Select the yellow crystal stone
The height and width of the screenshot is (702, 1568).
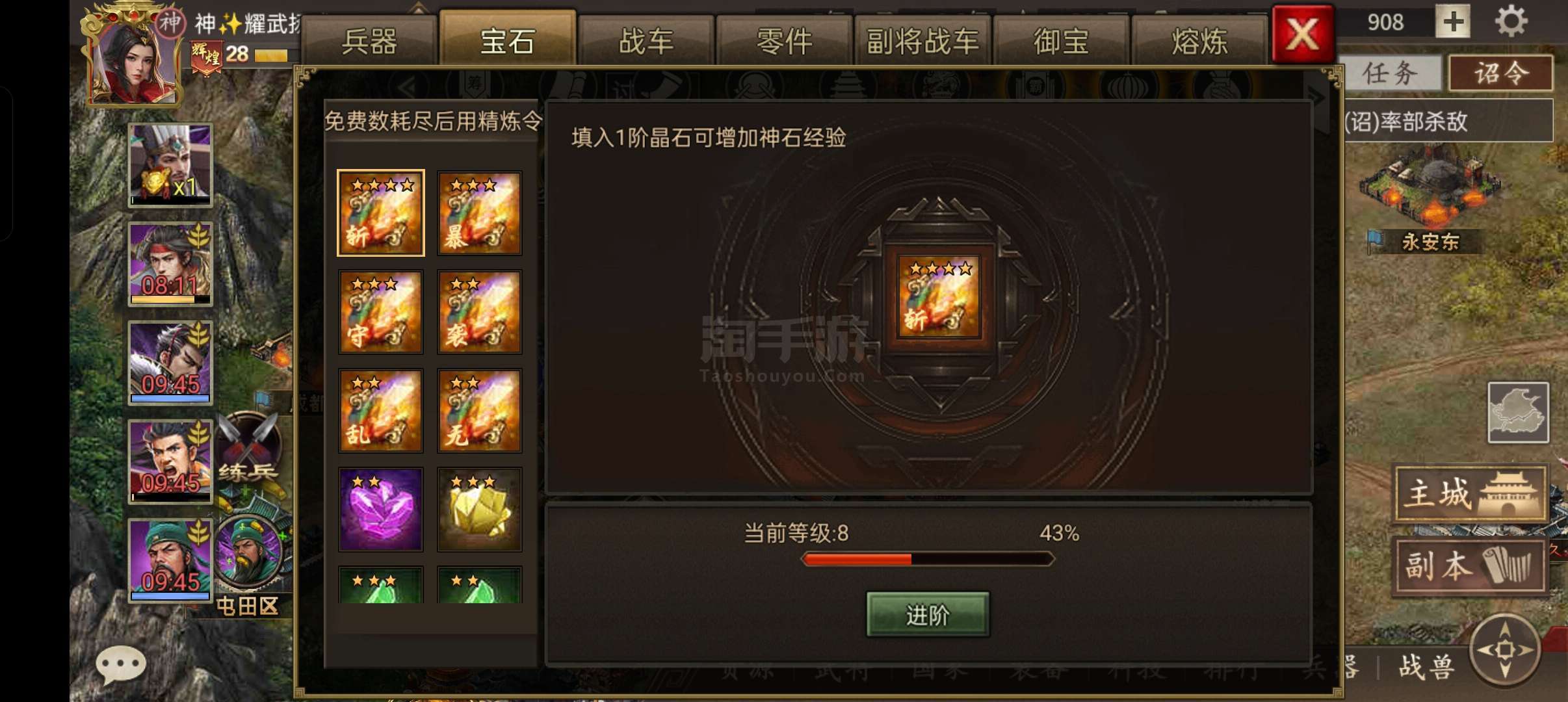(480, 510)
